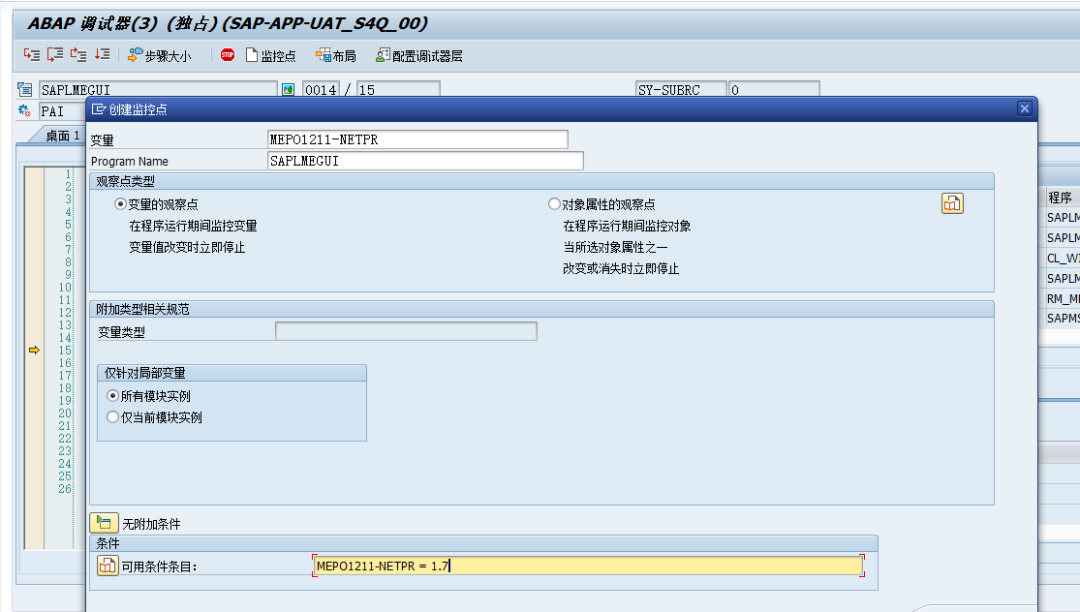Click the 布局 layout icon in the toolbar

(333, 56)
